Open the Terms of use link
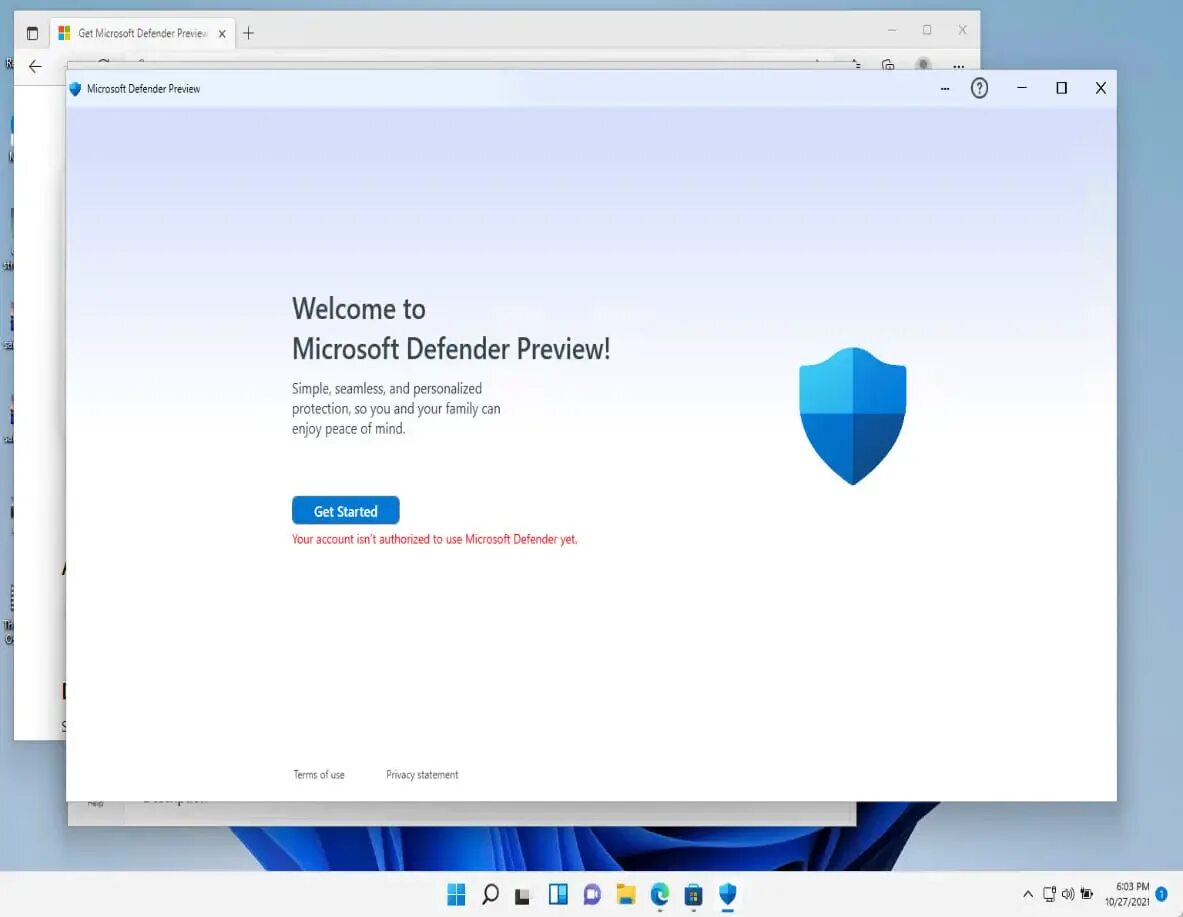The width and height of the screenshot is (1183, 917). coord(318,774)
